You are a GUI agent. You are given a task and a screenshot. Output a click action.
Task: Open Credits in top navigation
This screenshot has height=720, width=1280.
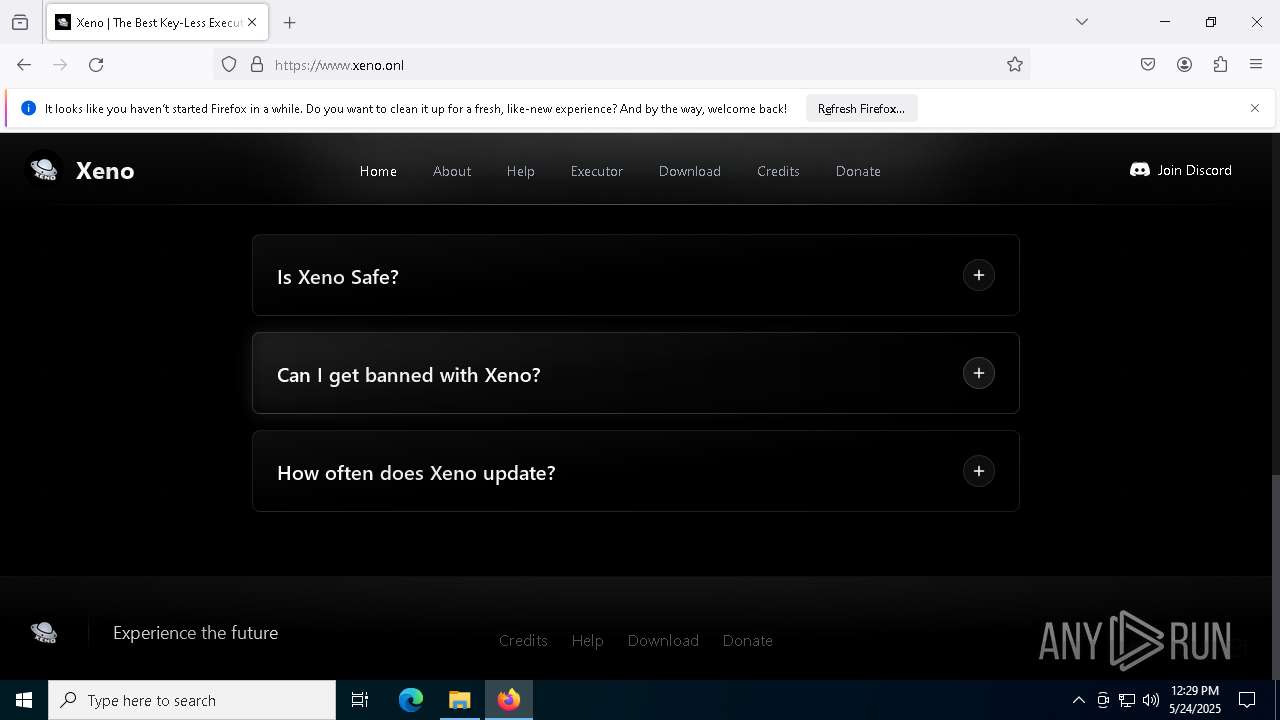[778, 171]
